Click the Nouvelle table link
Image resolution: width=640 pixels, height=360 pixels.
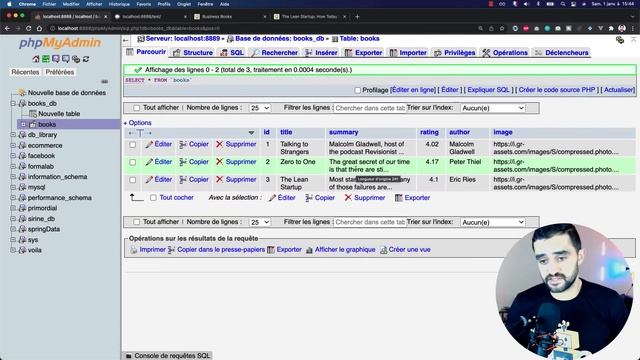tap(59, 114)
